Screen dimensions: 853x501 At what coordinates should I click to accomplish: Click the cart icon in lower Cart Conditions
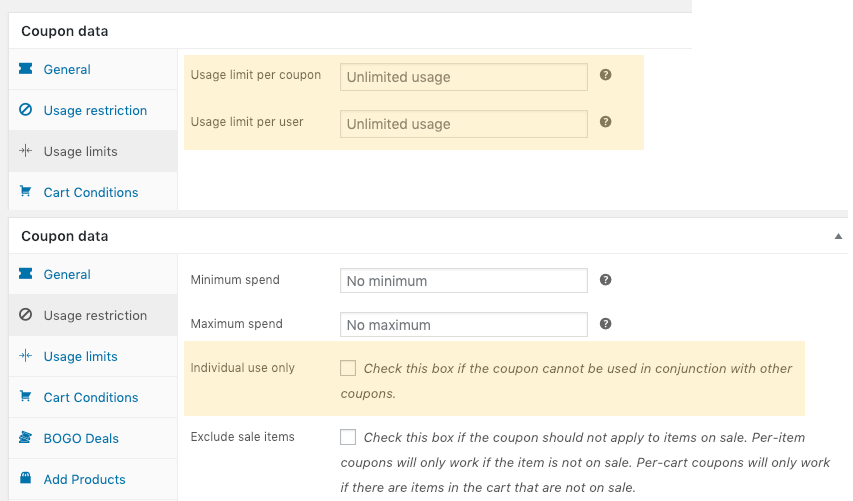pyautogui.click(x=26, y=397)
